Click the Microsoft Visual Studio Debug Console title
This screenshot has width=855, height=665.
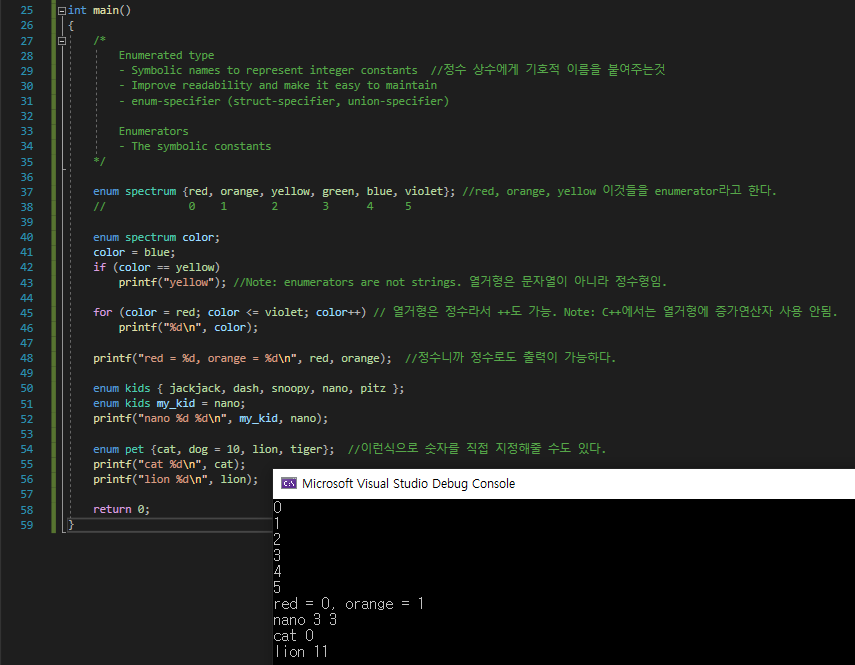(408, 483)
